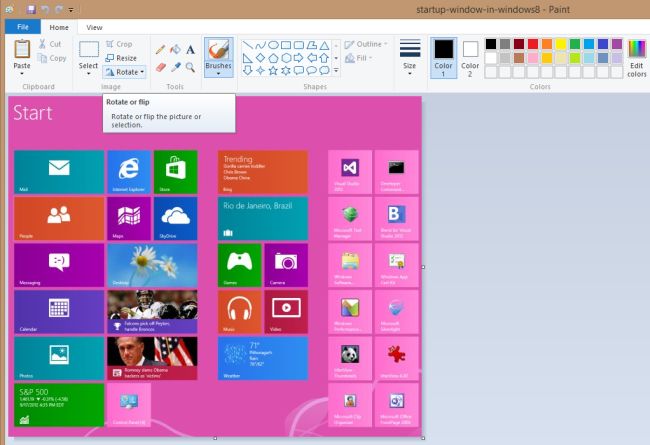650x445 pixels.
Task: Select the Color picker eyedropper tool
Action: pos(175,67)
